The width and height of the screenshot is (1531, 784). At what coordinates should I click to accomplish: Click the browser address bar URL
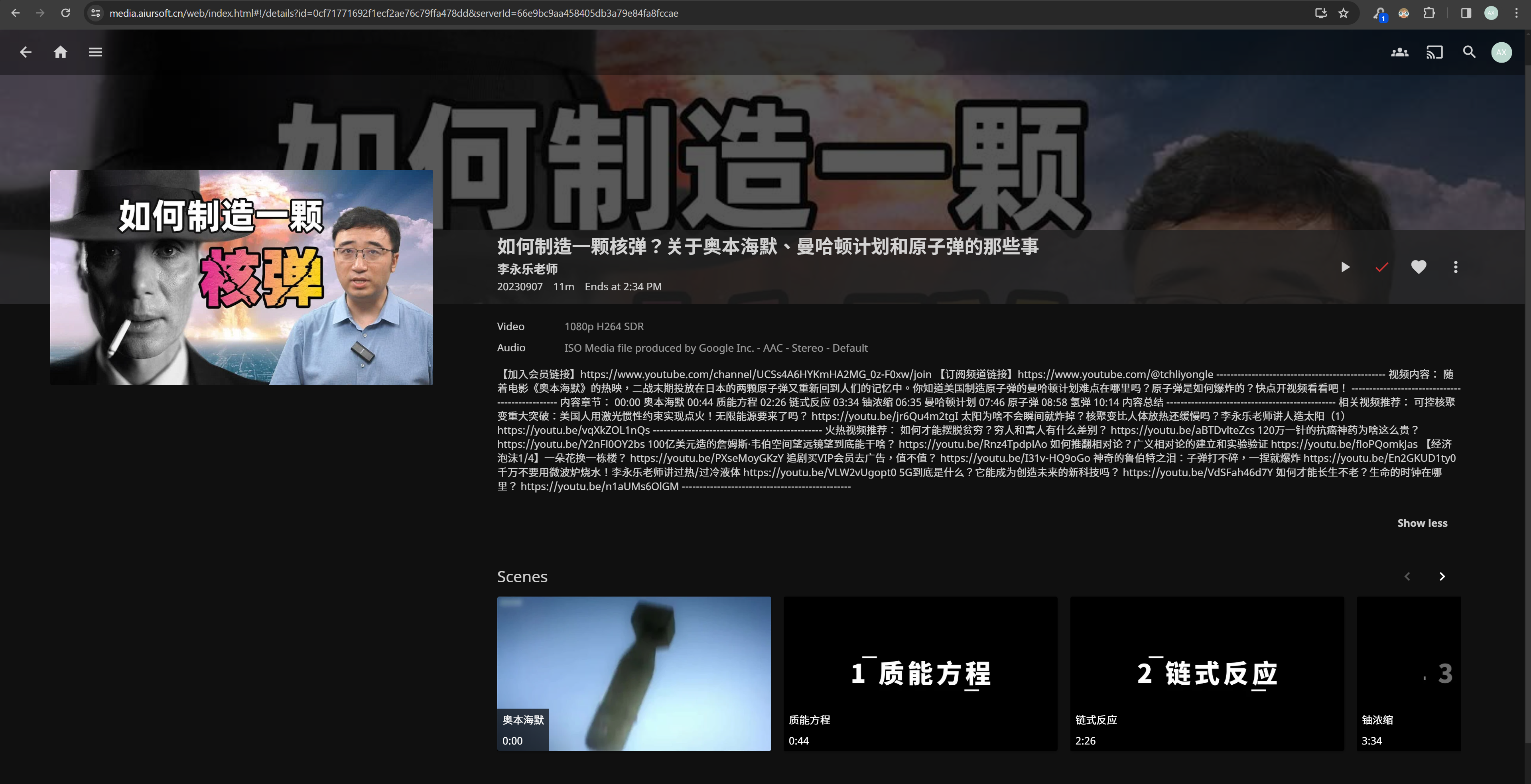tap(394, 13)
